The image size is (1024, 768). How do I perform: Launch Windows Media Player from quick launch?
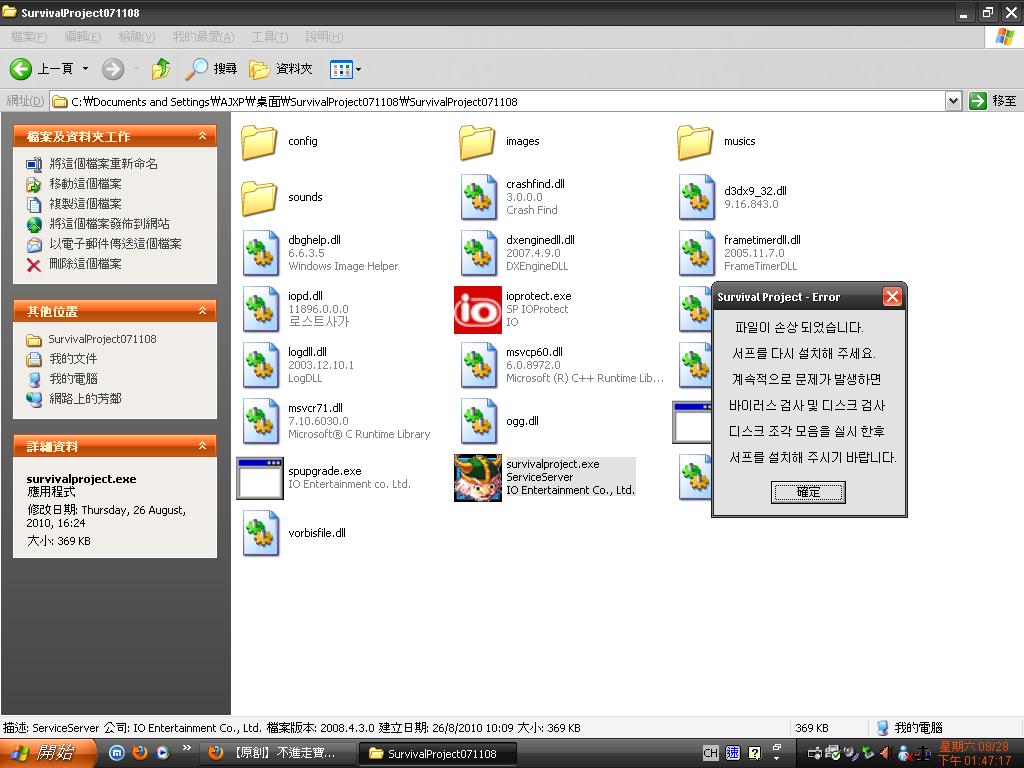(163, 753)
